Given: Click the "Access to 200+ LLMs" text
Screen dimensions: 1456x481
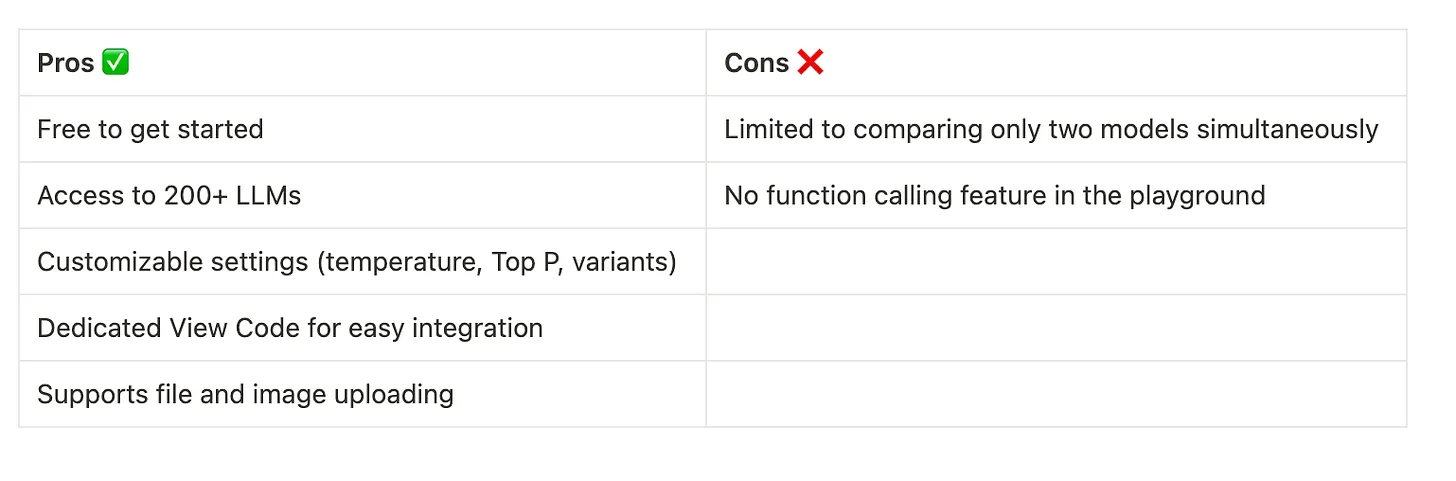Looking at the screenshot, I should [x=169, y=195].
